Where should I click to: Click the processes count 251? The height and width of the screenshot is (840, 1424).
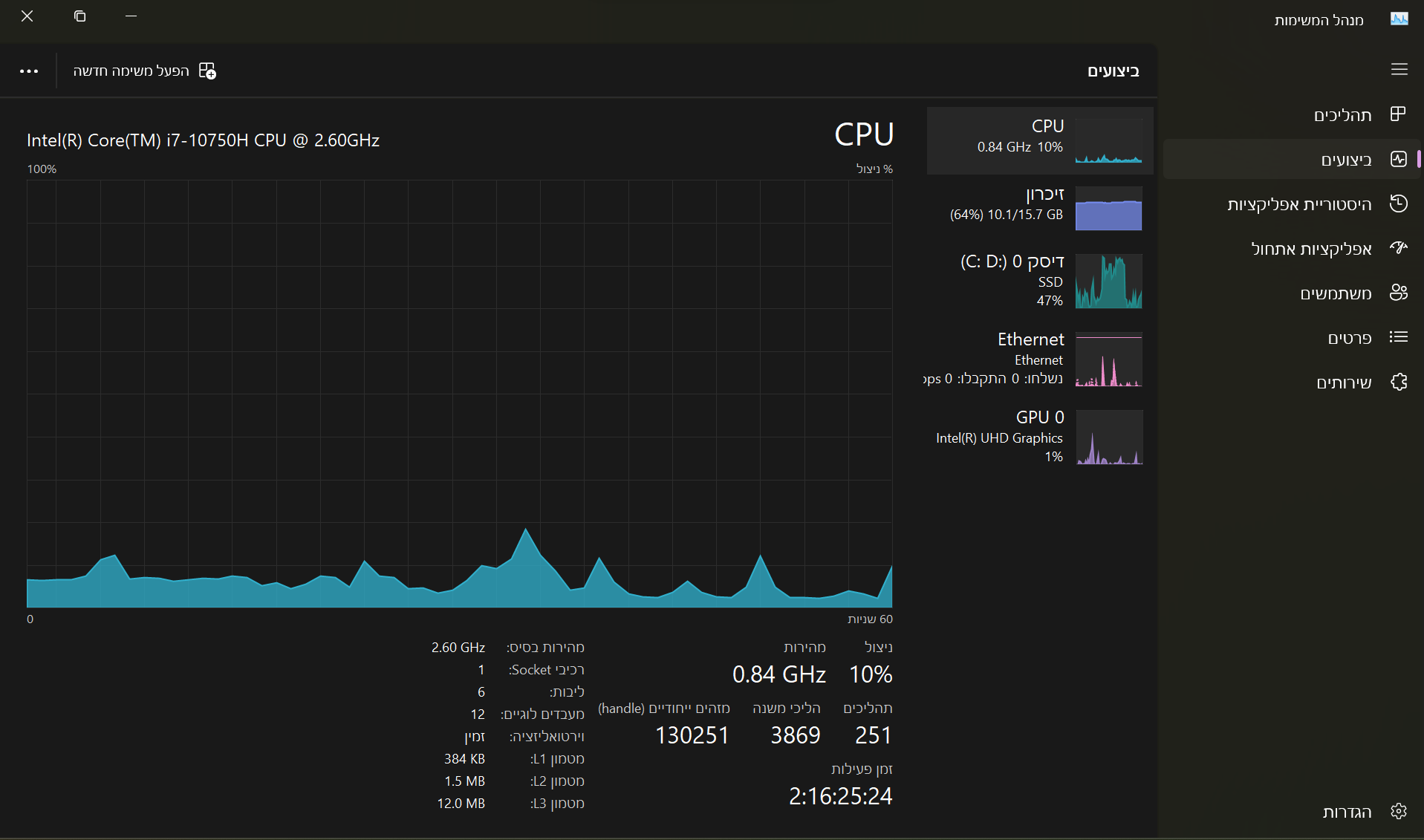click(873, 735)
